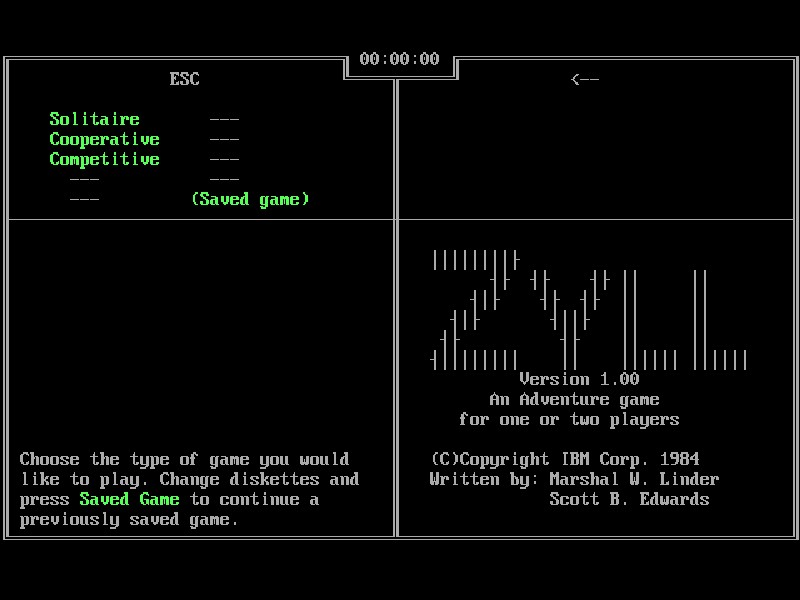Click the dashes beside Cooperative
800x600 pixels.
[x=224, y=139]
